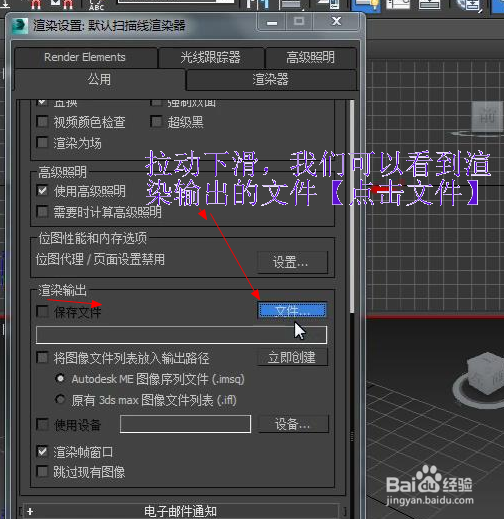Click the 位图代理 / 页面设置禁用 label

pyautogui.click(x=100, y=259)
